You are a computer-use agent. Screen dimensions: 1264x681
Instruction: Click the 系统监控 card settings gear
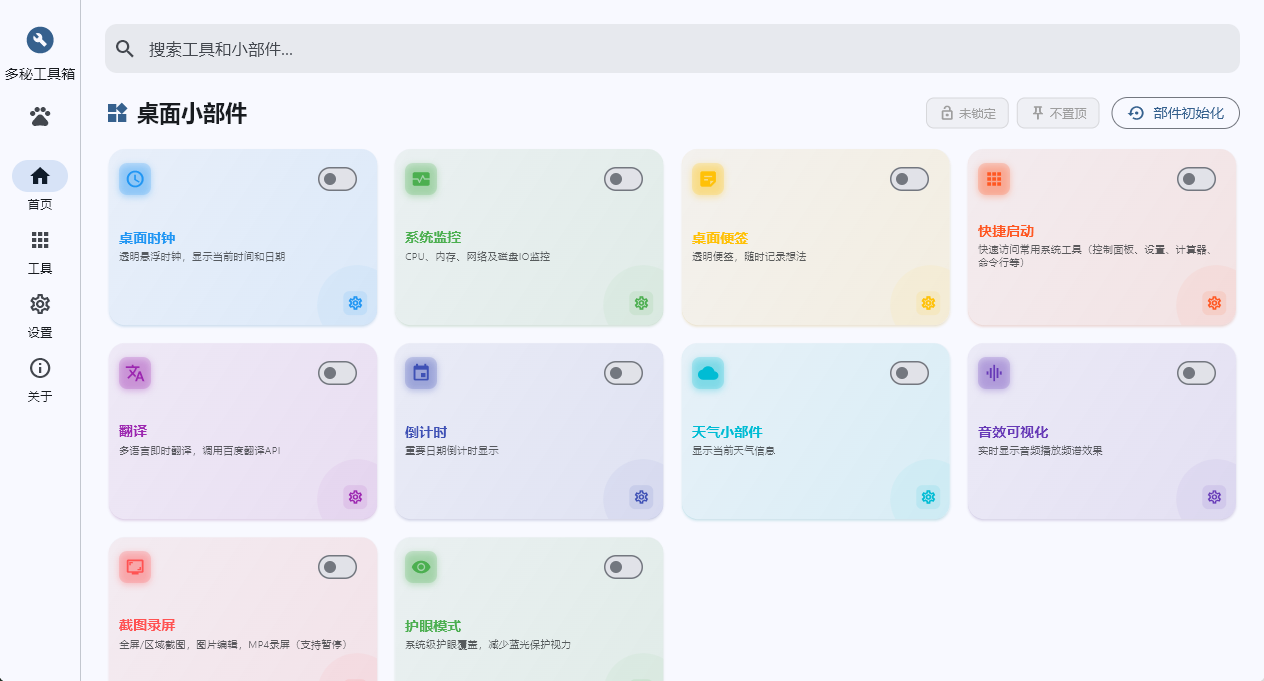pos(641,303)
